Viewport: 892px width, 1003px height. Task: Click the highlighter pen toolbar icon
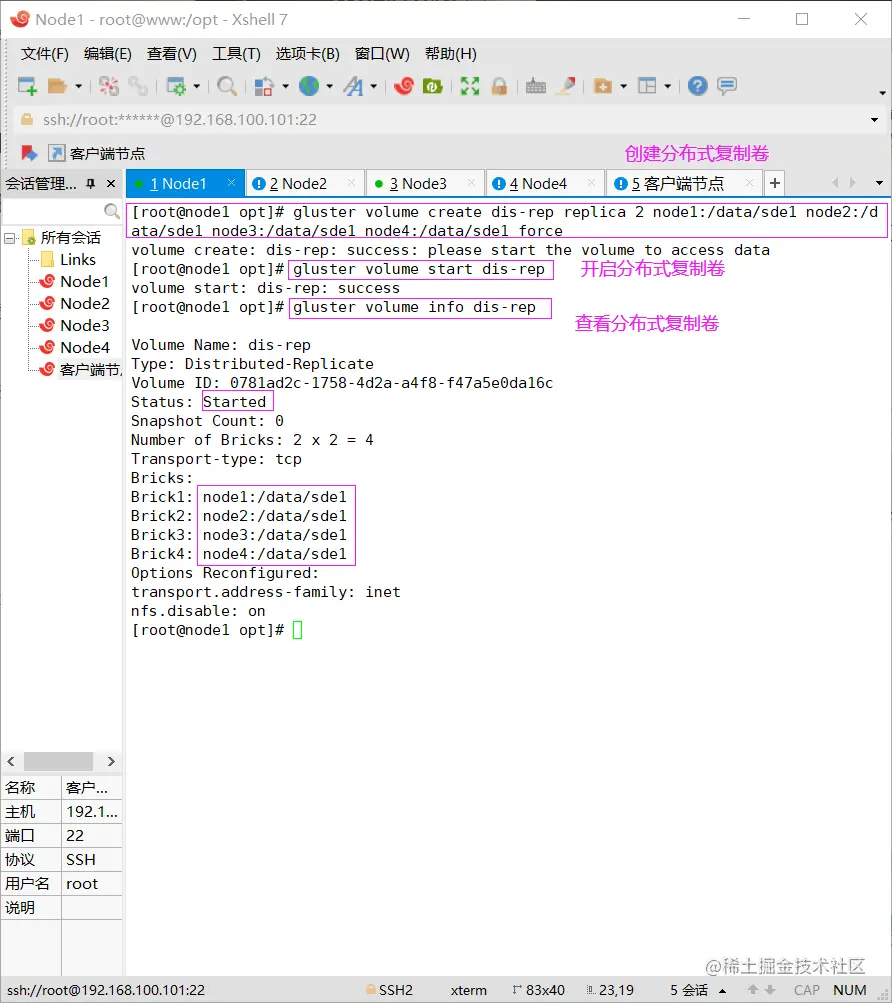(566, 86)
